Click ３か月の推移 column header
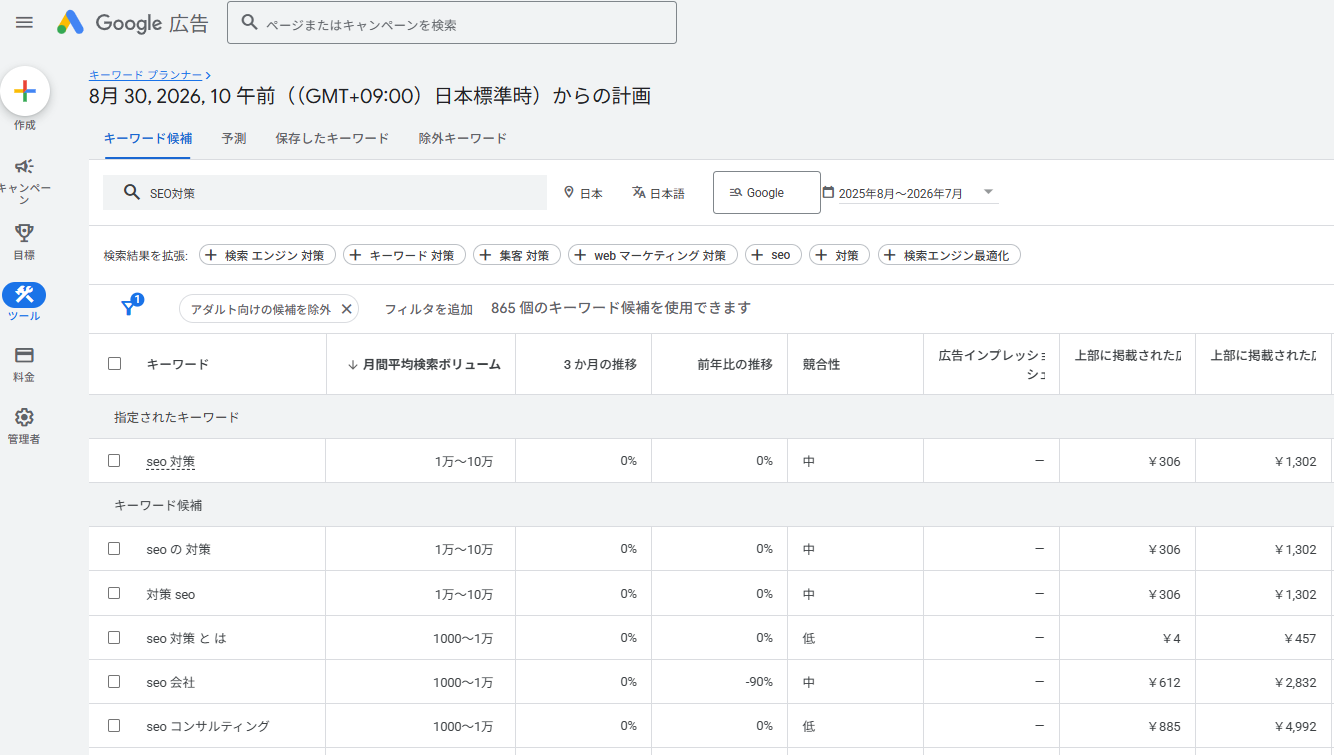 tap(600, 364)
